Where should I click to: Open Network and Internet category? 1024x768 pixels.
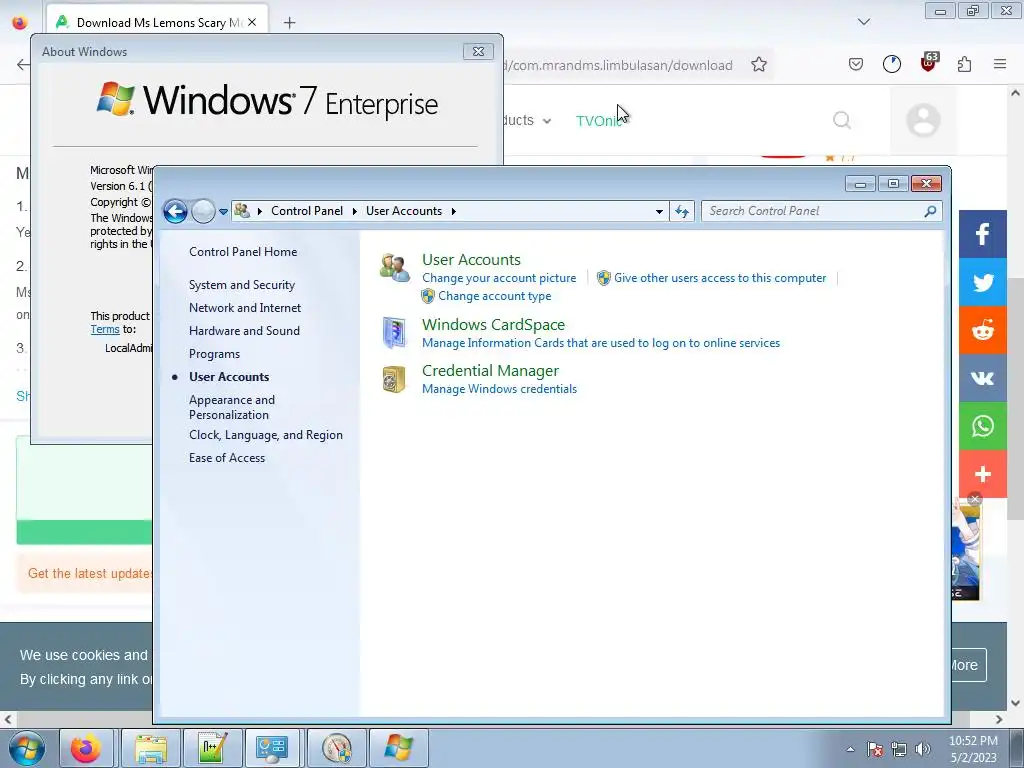pos(245,308)
